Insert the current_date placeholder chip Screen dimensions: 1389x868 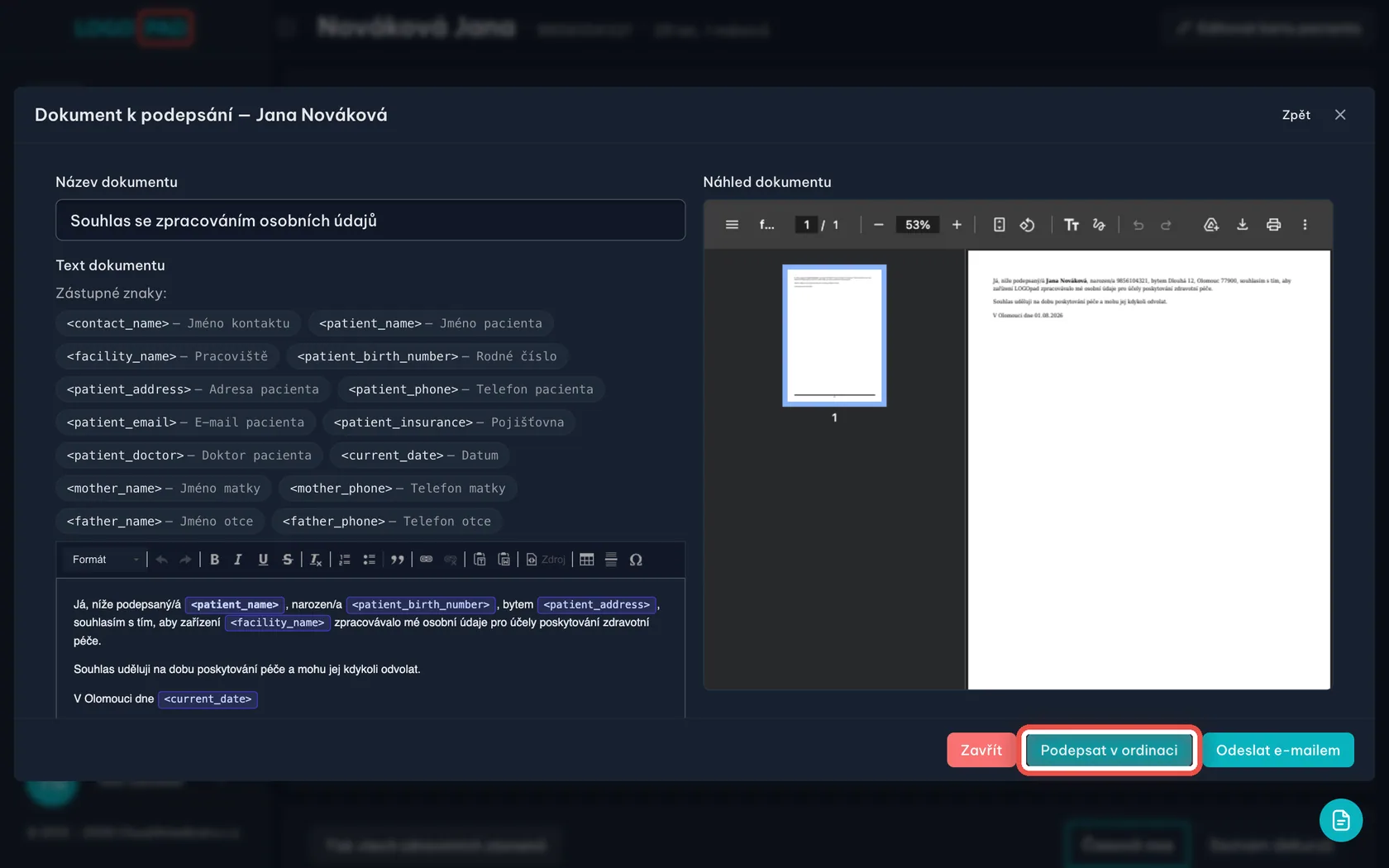[420, 455]
